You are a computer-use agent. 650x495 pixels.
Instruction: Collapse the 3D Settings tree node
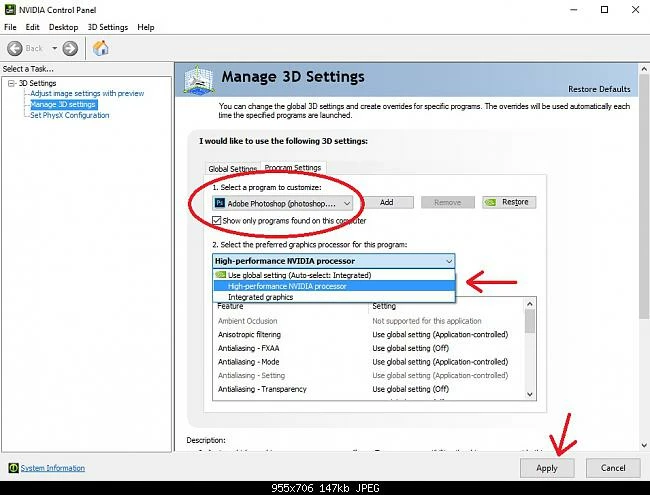pos(11,83)
